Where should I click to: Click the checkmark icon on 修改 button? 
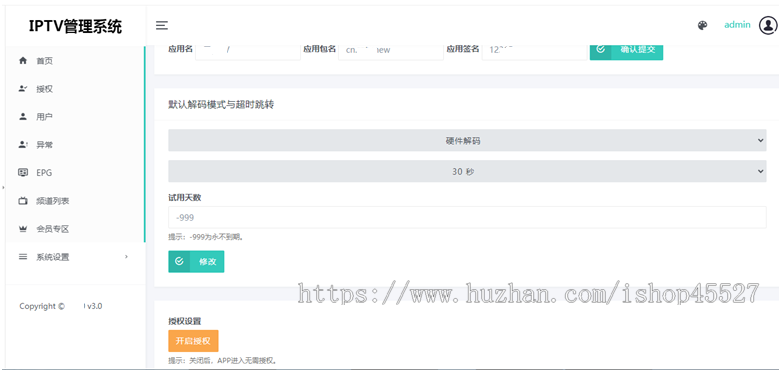[179, 261]
